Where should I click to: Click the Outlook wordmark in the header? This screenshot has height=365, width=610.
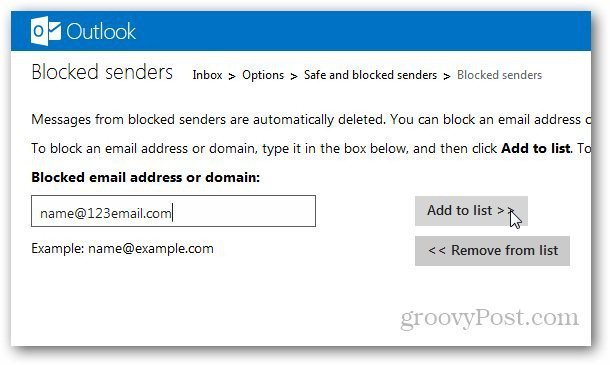[101, 32]
